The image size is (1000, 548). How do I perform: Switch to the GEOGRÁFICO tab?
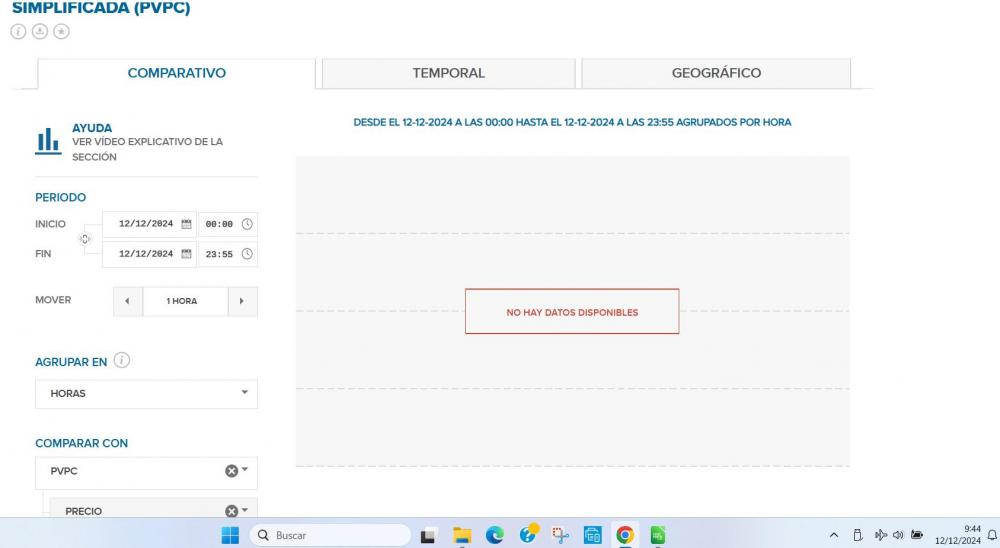(x=716, y=73)
